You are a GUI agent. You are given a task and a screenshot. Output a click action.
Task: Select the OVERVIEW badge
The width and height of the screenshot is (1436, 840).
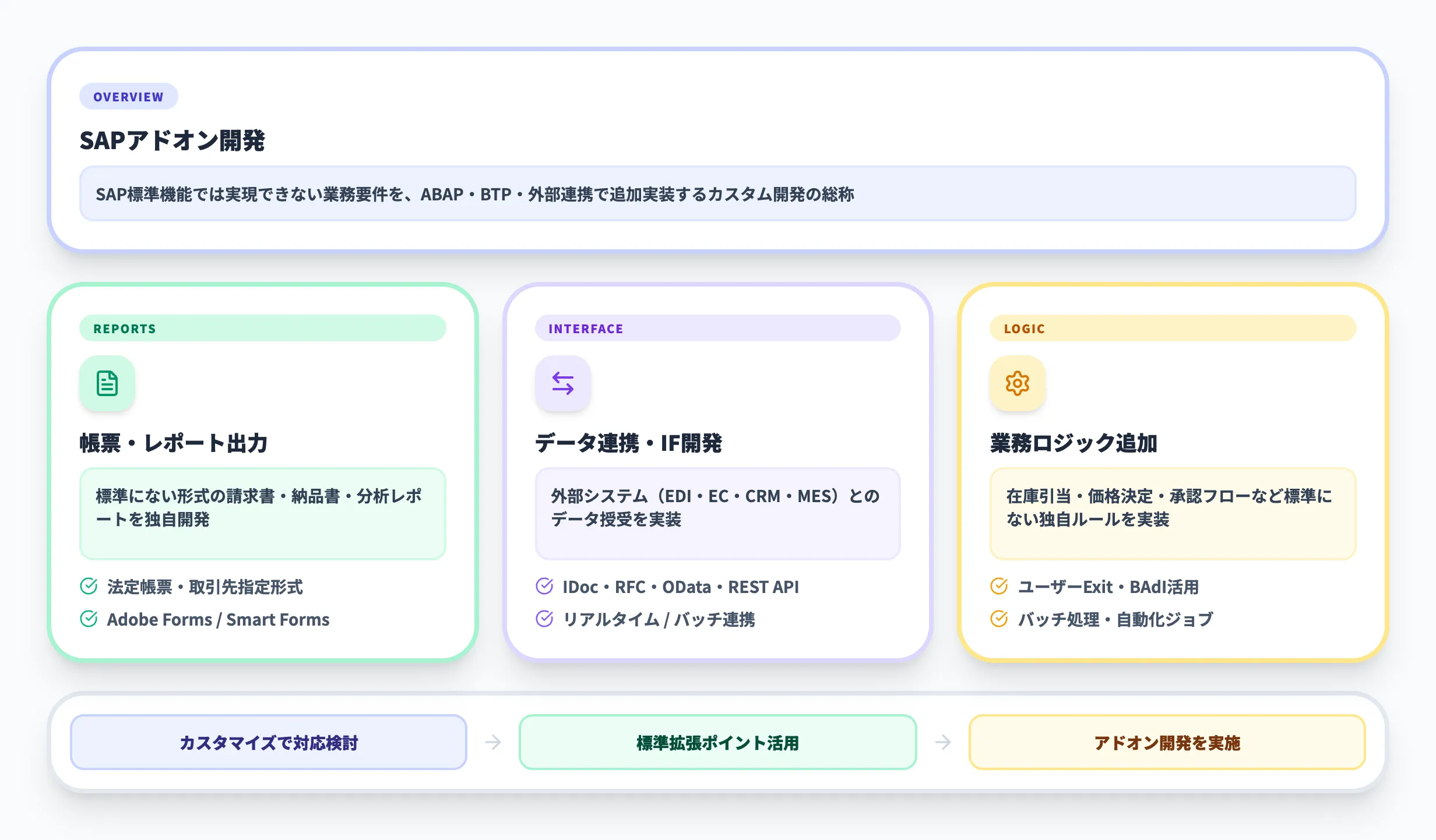pos(128,96)
